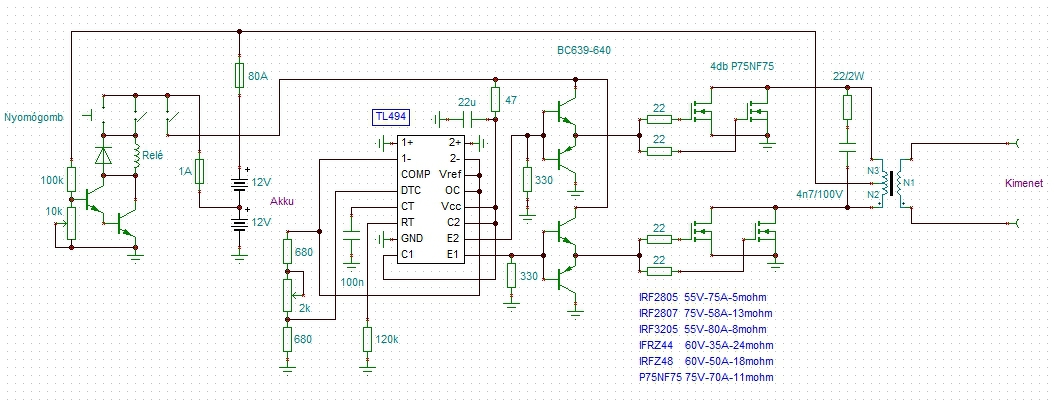Click the 80A value text

point(258,77)
